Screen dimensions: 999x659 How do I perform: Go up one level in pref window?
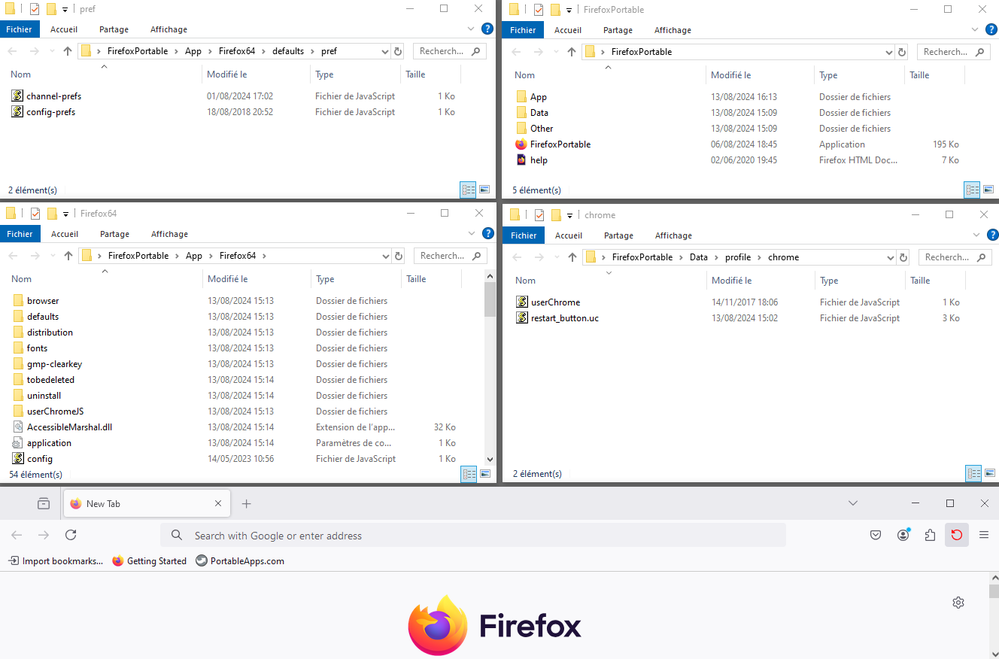coord(67,52)
